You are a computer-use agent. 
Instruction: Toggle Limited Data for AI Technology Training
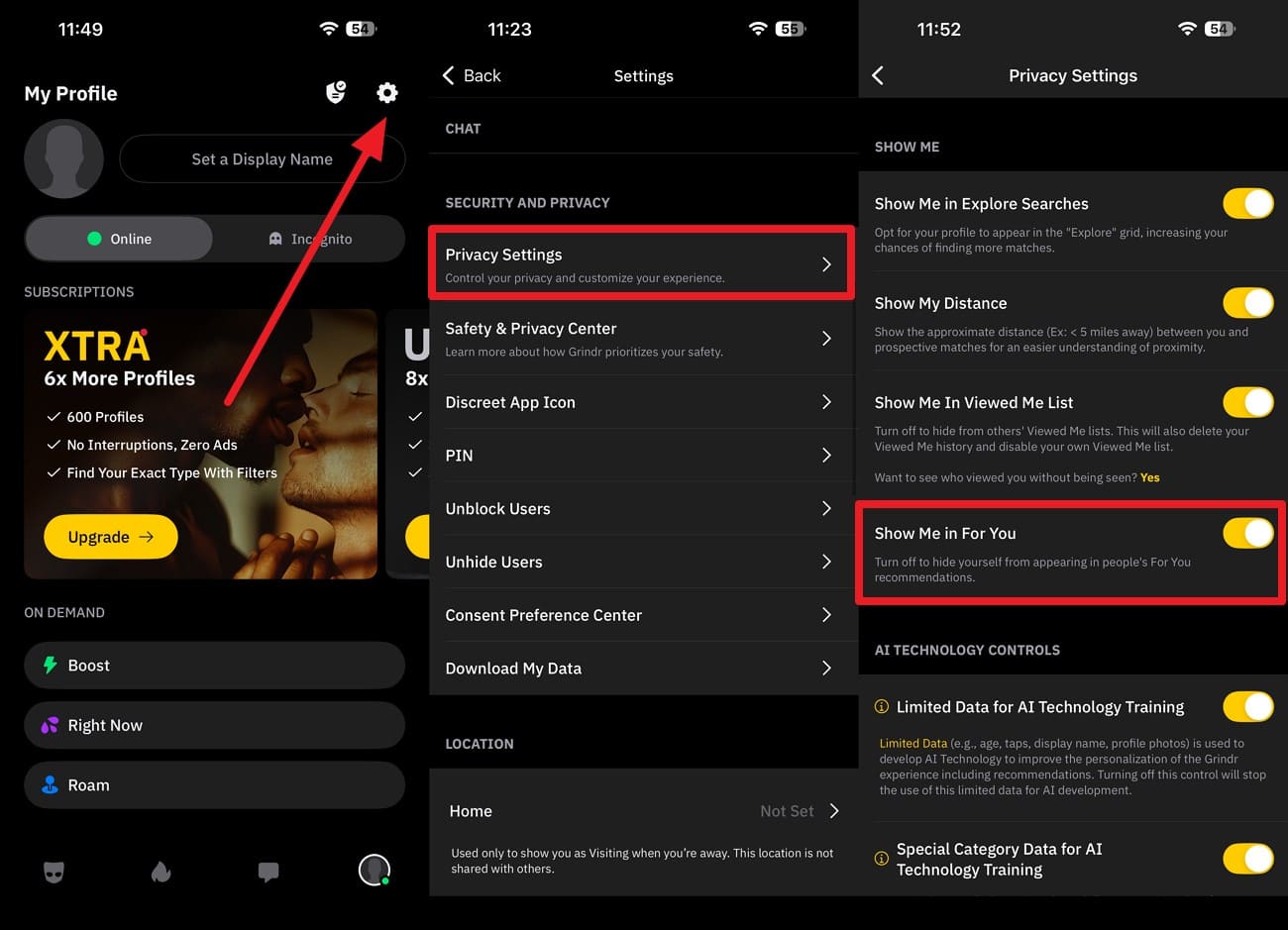[1248, 707]
